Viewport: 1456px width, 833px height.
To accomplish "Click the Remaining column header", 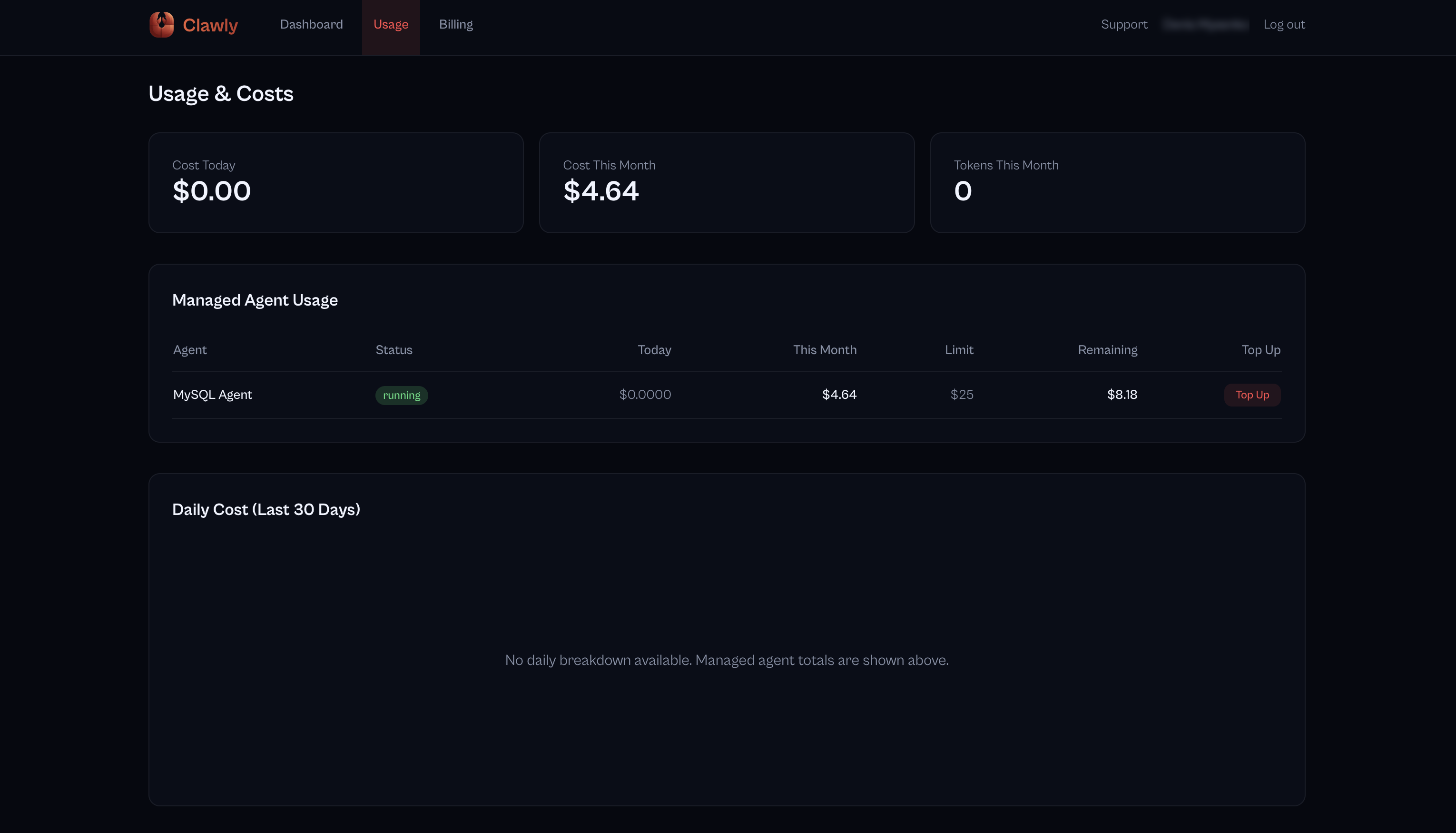I will pos(1107,349).
